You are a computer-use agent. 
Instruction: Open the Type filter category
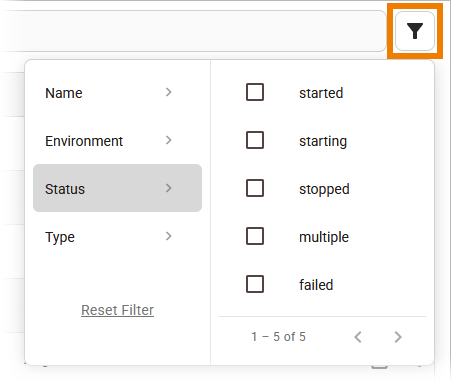(117, 236)
